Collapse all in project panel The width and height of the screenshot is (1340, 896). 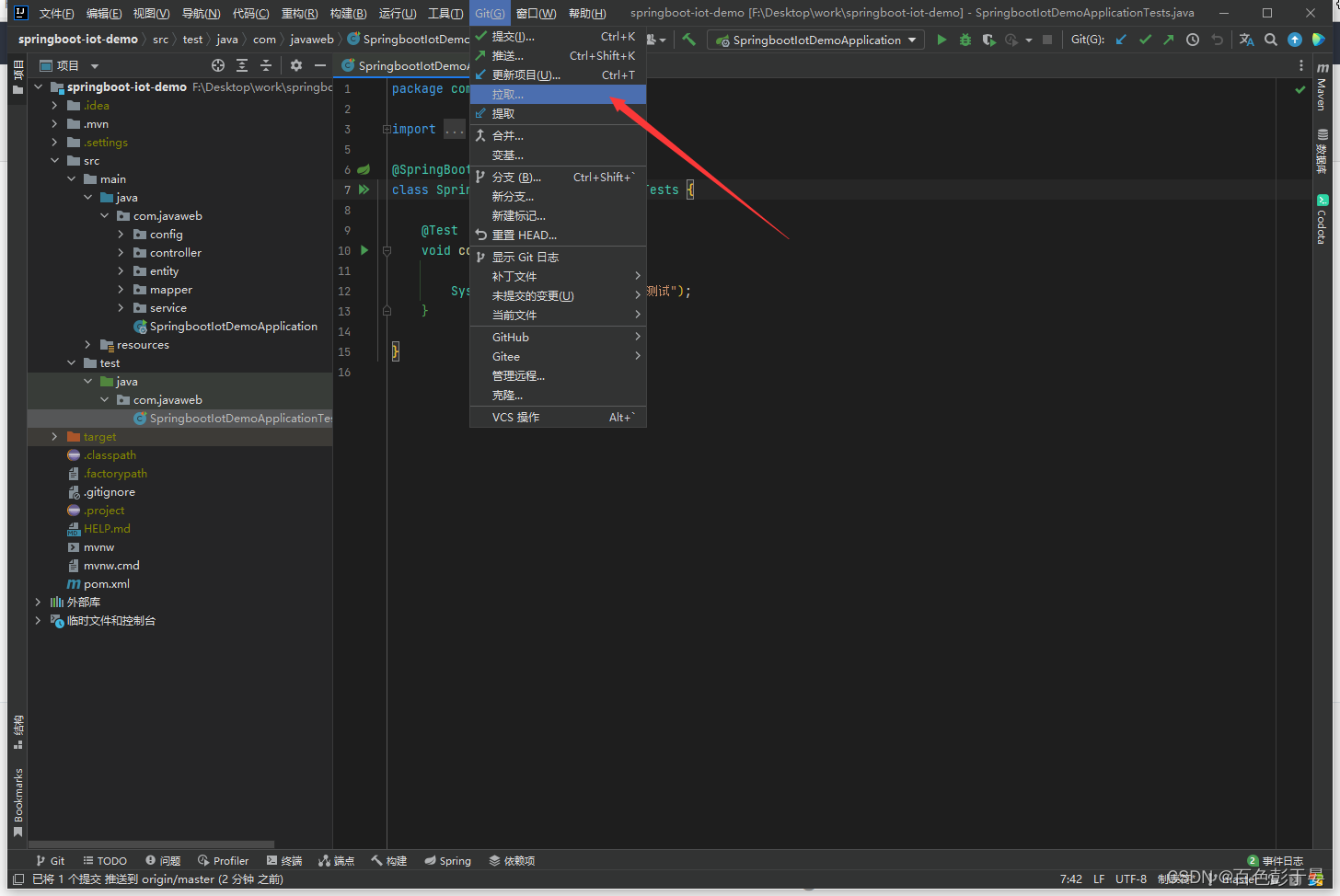[266, 65]
